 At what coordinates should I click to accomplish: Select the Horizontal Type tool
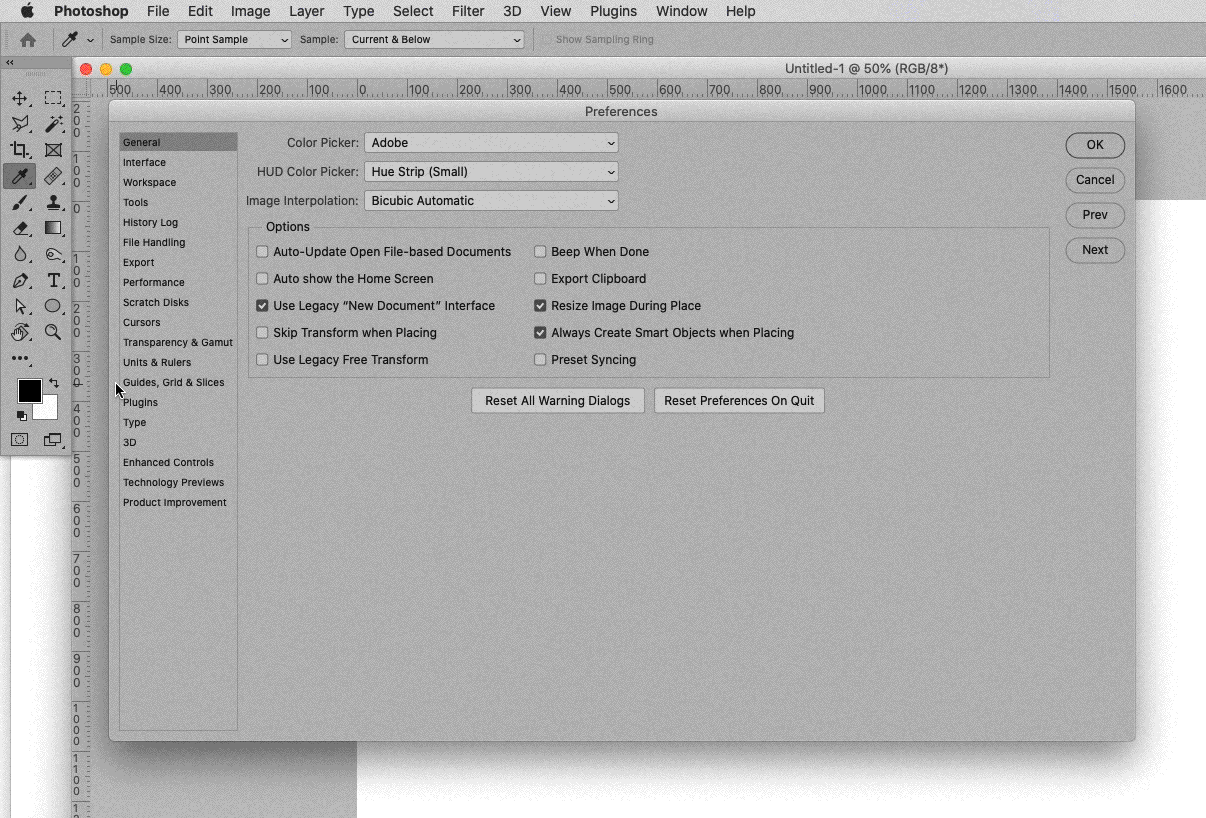pyautogui.click(x=53, y=281)
